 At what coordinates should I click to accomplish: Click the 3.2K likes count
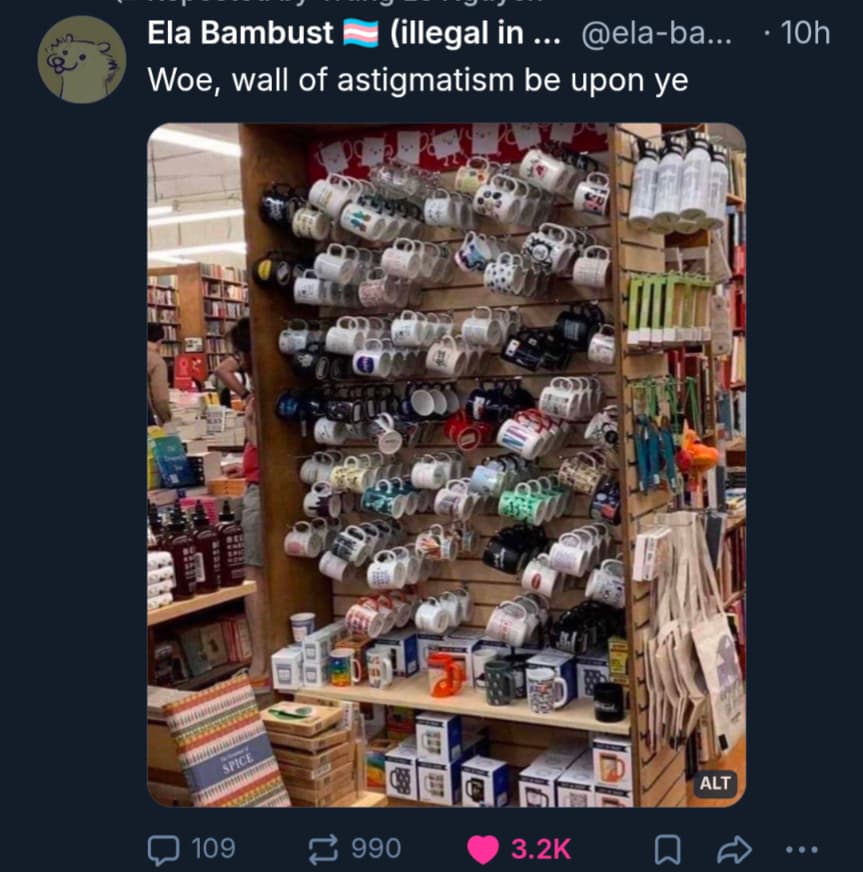point(540,849)
